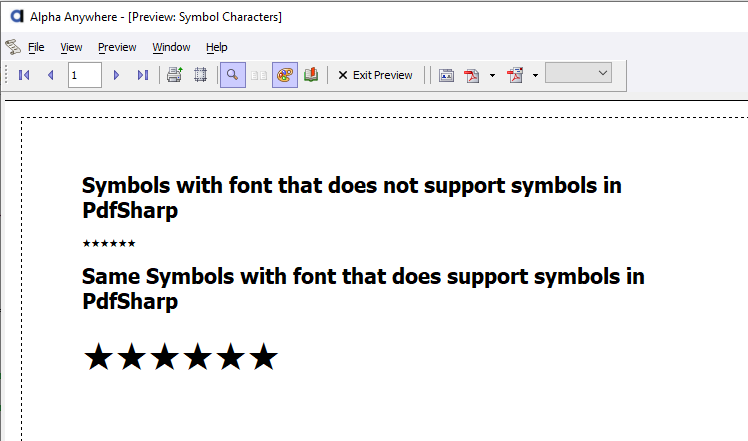Go to the first page
Image resolution: width=748 pixels, height=441 pixels.
(24, 75)
